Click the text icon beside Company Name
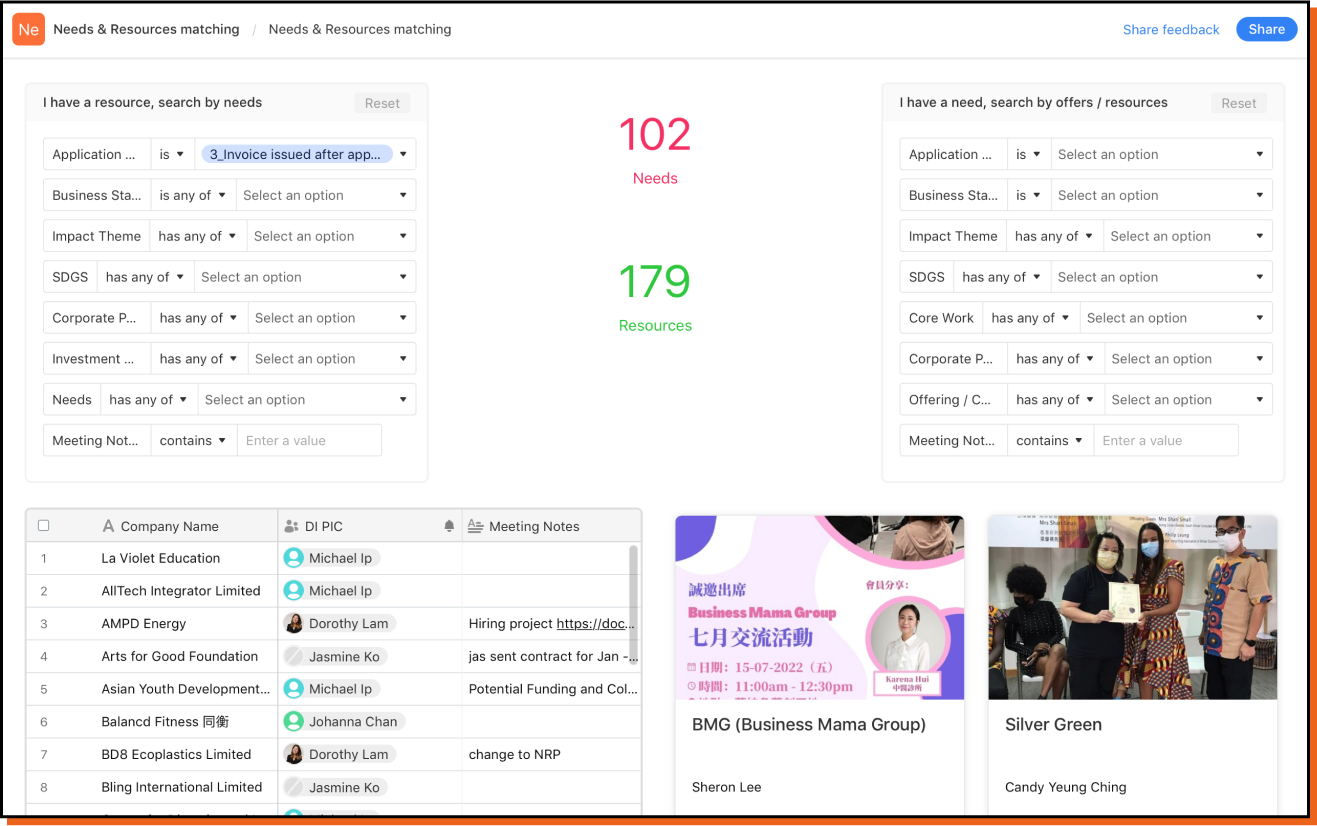The height and width of the screenshot is (826, 1317). pyautogui.click(x=108, y=526)
